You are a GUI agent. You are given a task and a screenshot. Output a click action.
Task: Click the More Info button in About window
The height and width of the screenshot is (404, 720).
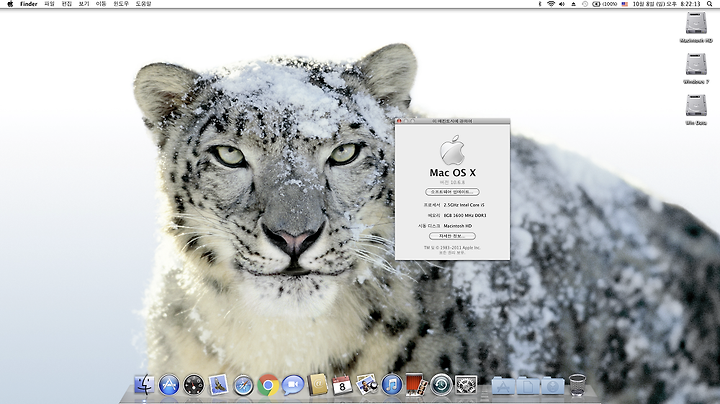click(x=452, y=236)
